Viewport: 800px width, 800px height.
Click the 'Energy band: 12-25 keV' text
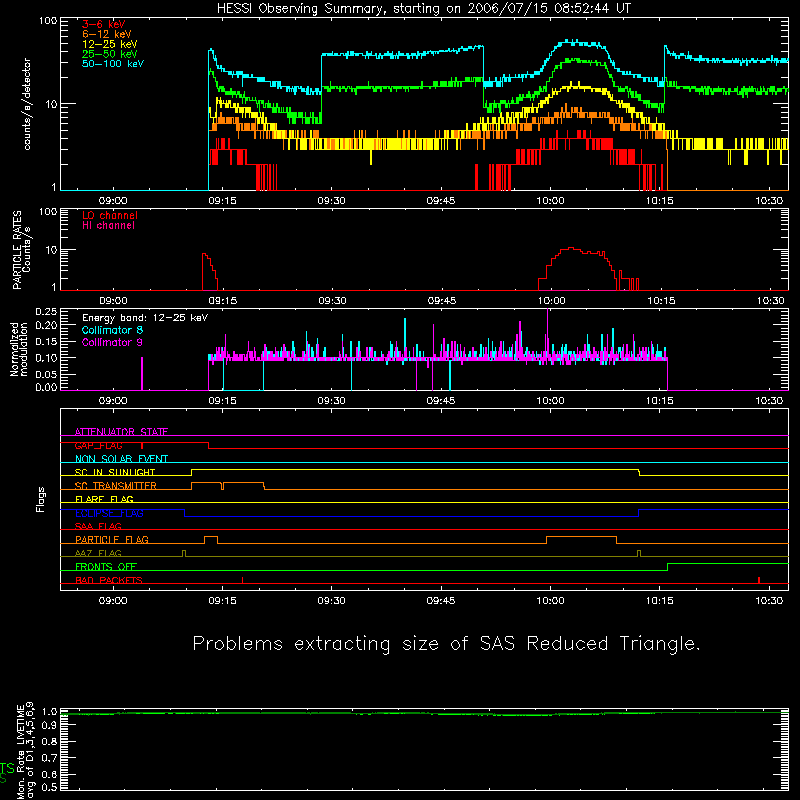pos(145,318)
